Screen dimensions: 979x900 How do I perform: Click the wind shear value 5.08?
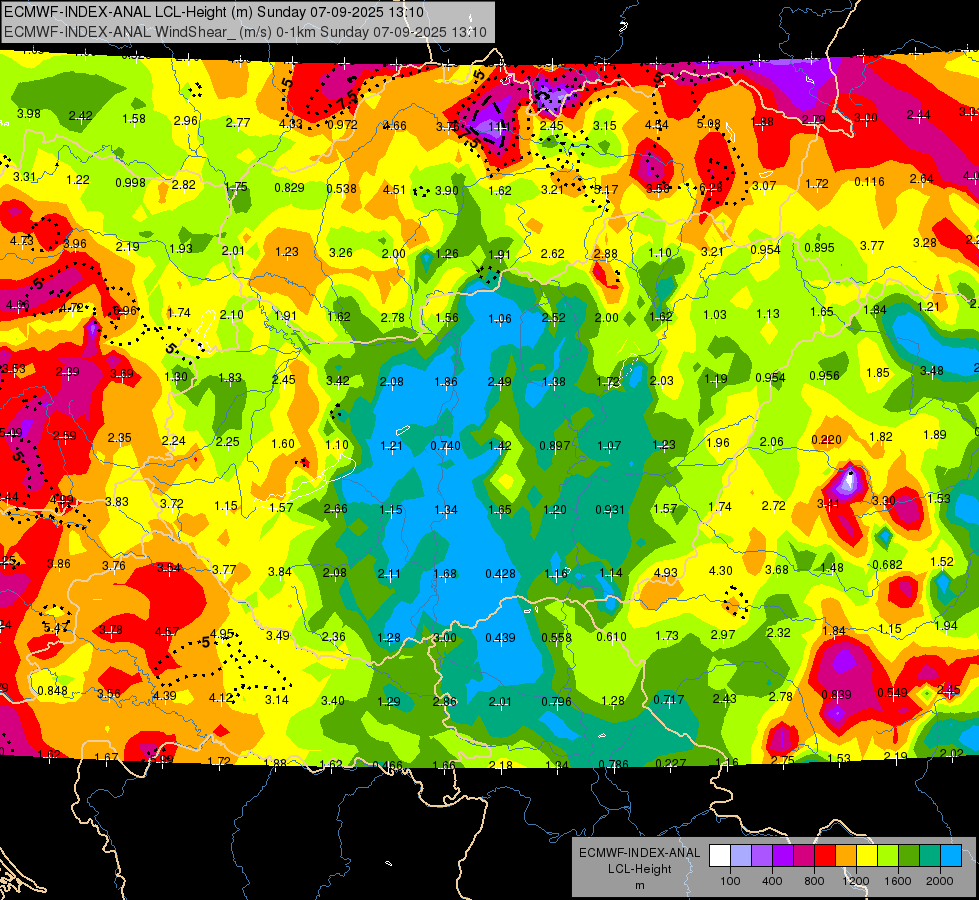pos(709,124)
